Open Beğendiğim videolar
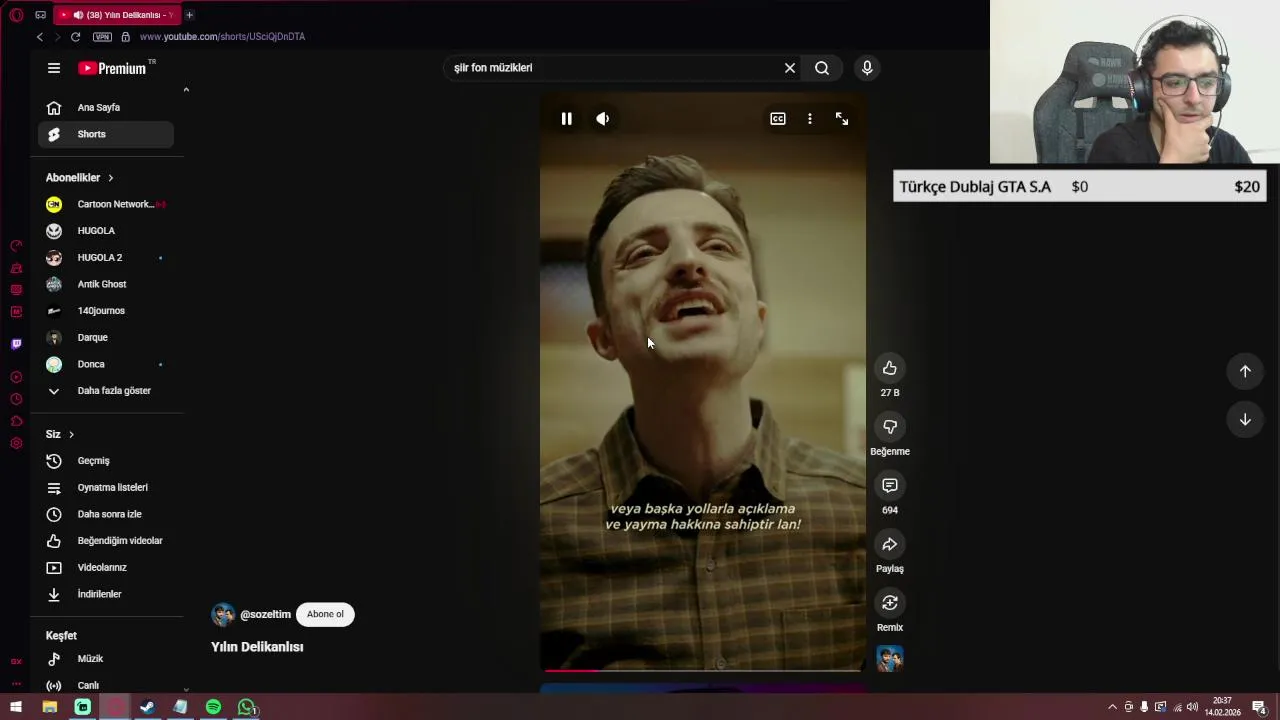This screenshot has height=720, width=1280. [x=105, y=541]
